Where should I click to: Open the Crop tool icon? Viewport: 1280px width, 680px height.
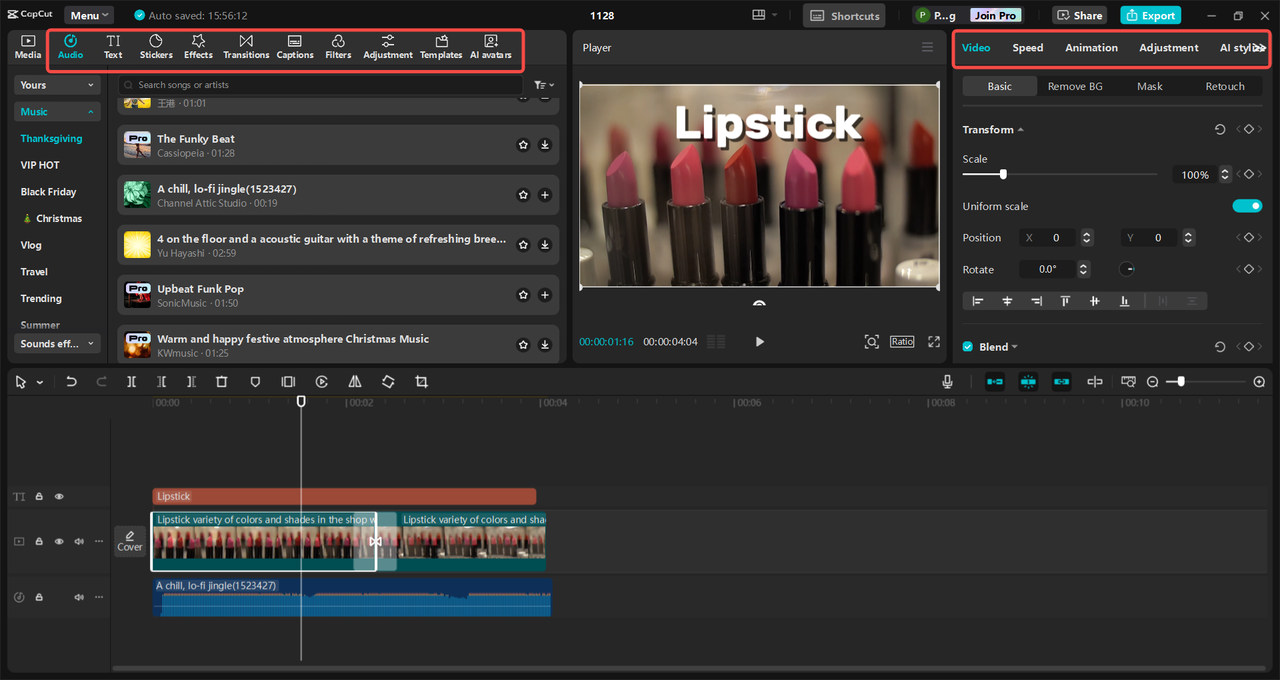point(421,382)
